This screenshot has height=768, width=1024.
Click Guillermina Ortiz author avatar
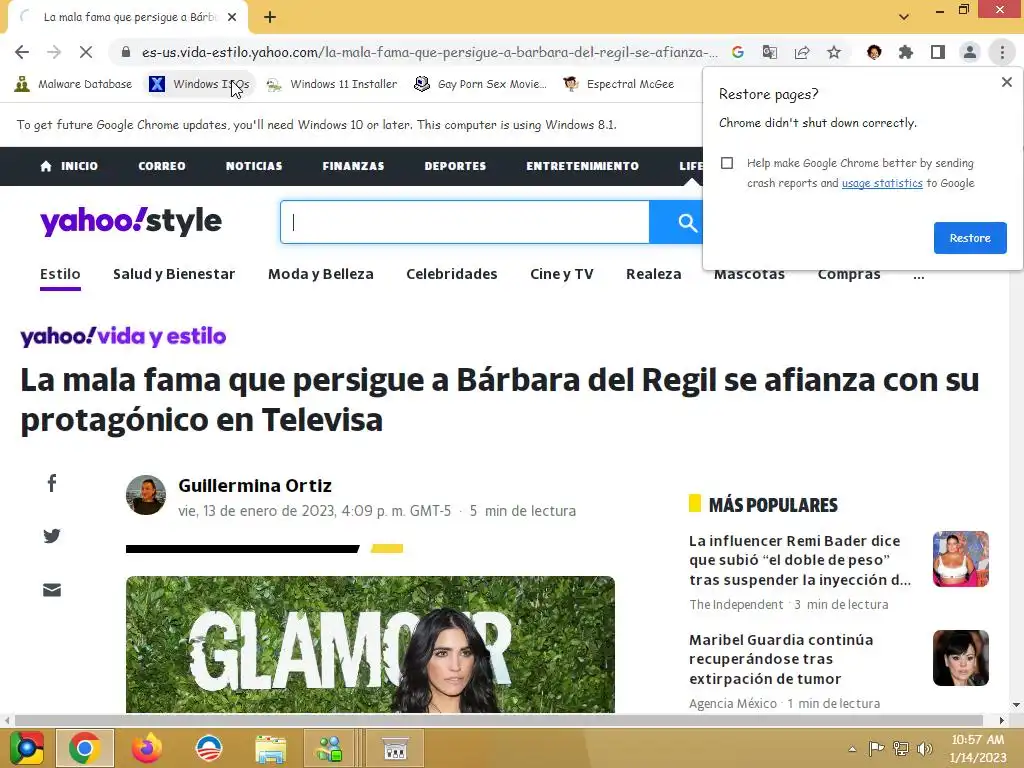click(x=146, y=495)
